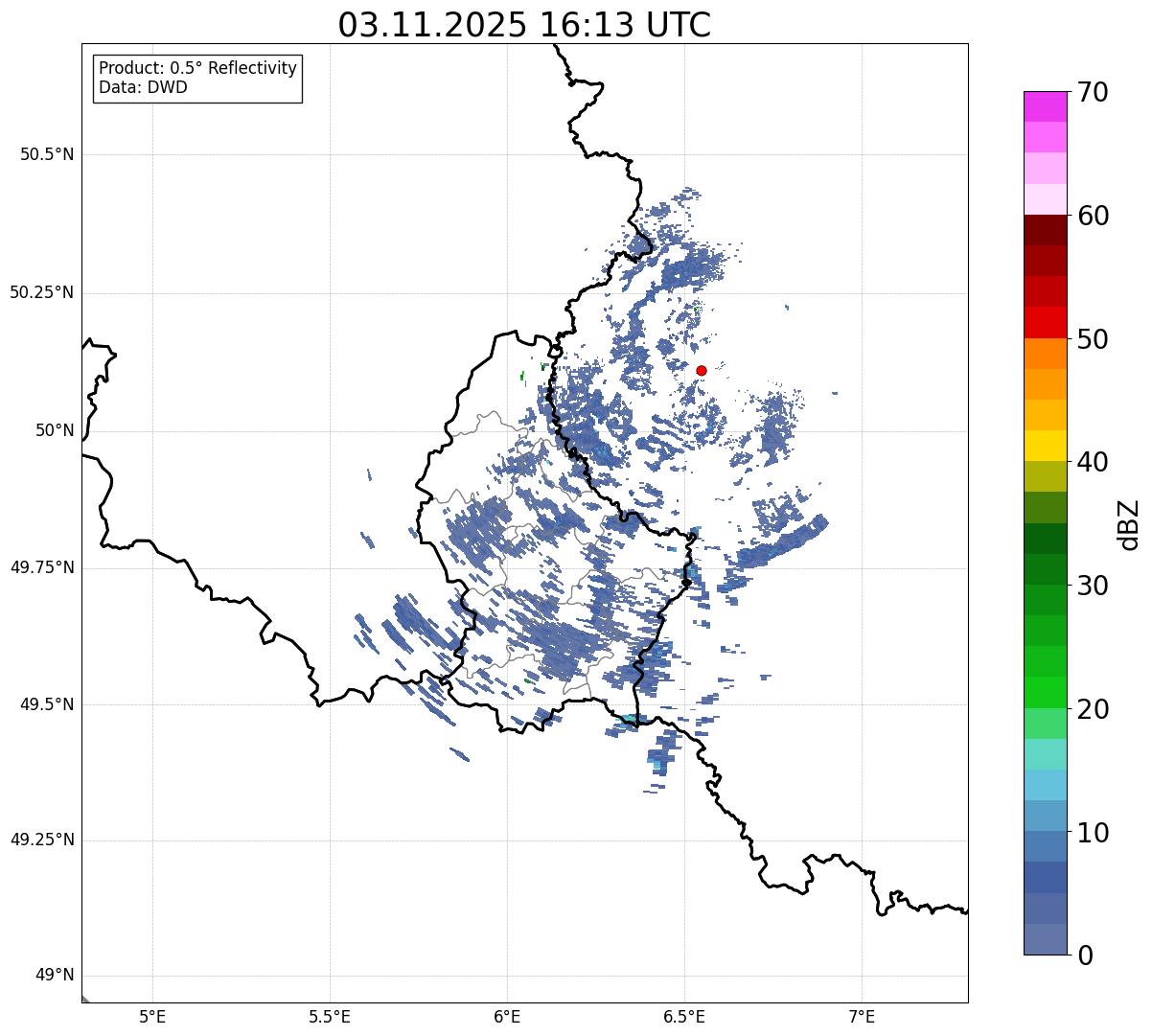The width and height of the screenshot is (1152, 1036).
Task: Click the 6°E longitude label
Action: 507,1017
